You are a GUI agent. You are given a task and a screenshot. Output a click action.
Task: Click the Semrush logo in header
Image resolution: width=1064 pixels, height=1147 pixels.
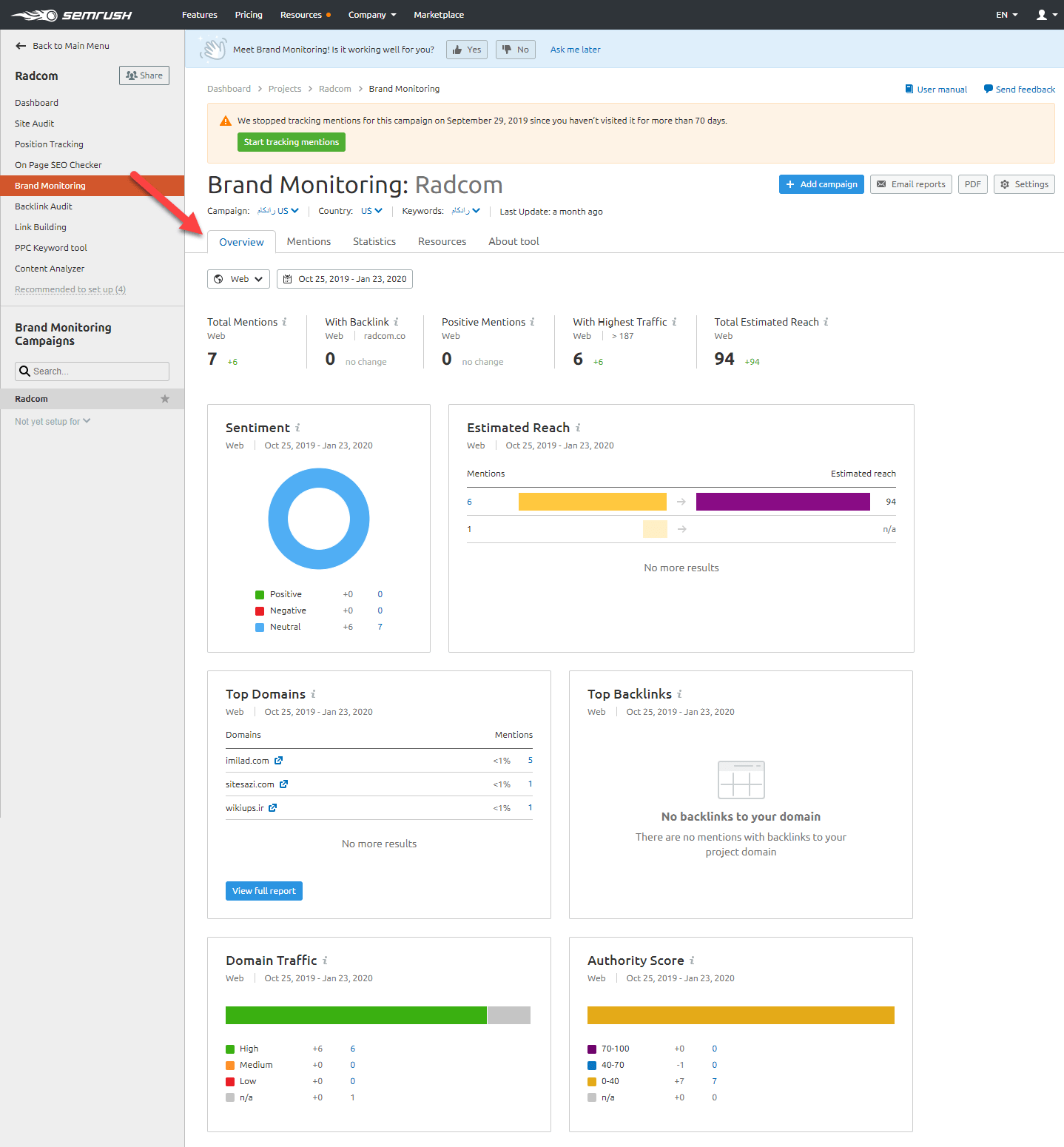coord(71,15)
